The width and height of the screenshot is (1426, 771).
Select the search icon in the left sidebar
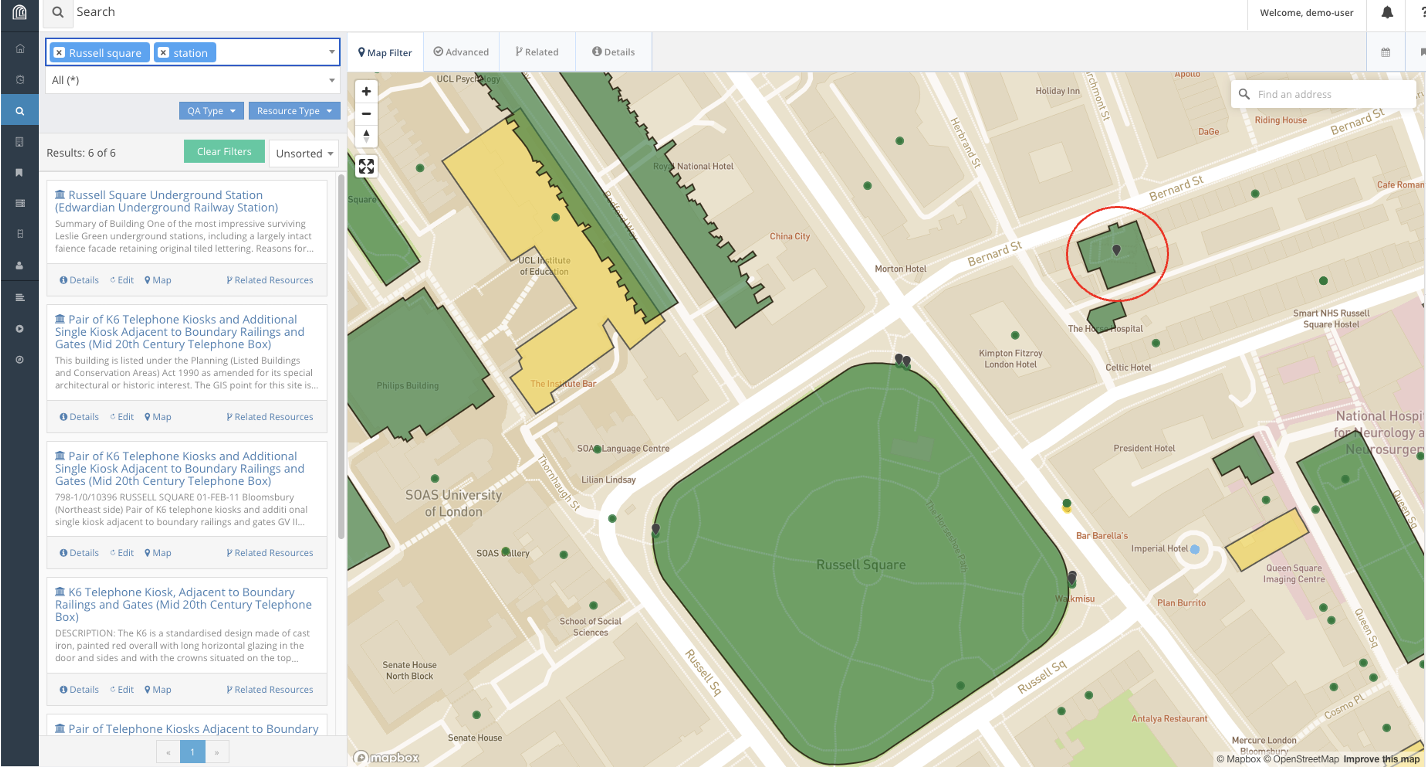20,109
